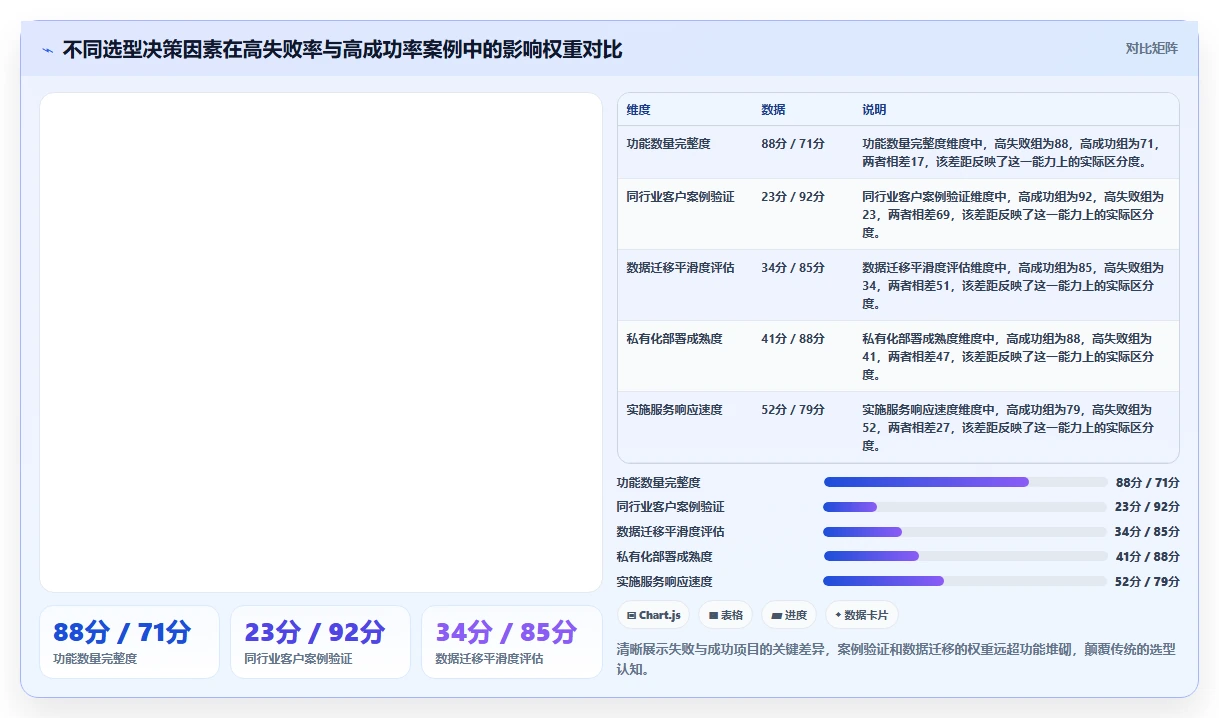This screenshot has width=1219, height=718.
Task: Click table data value 34分 / 85分
Action: point(793,268)
